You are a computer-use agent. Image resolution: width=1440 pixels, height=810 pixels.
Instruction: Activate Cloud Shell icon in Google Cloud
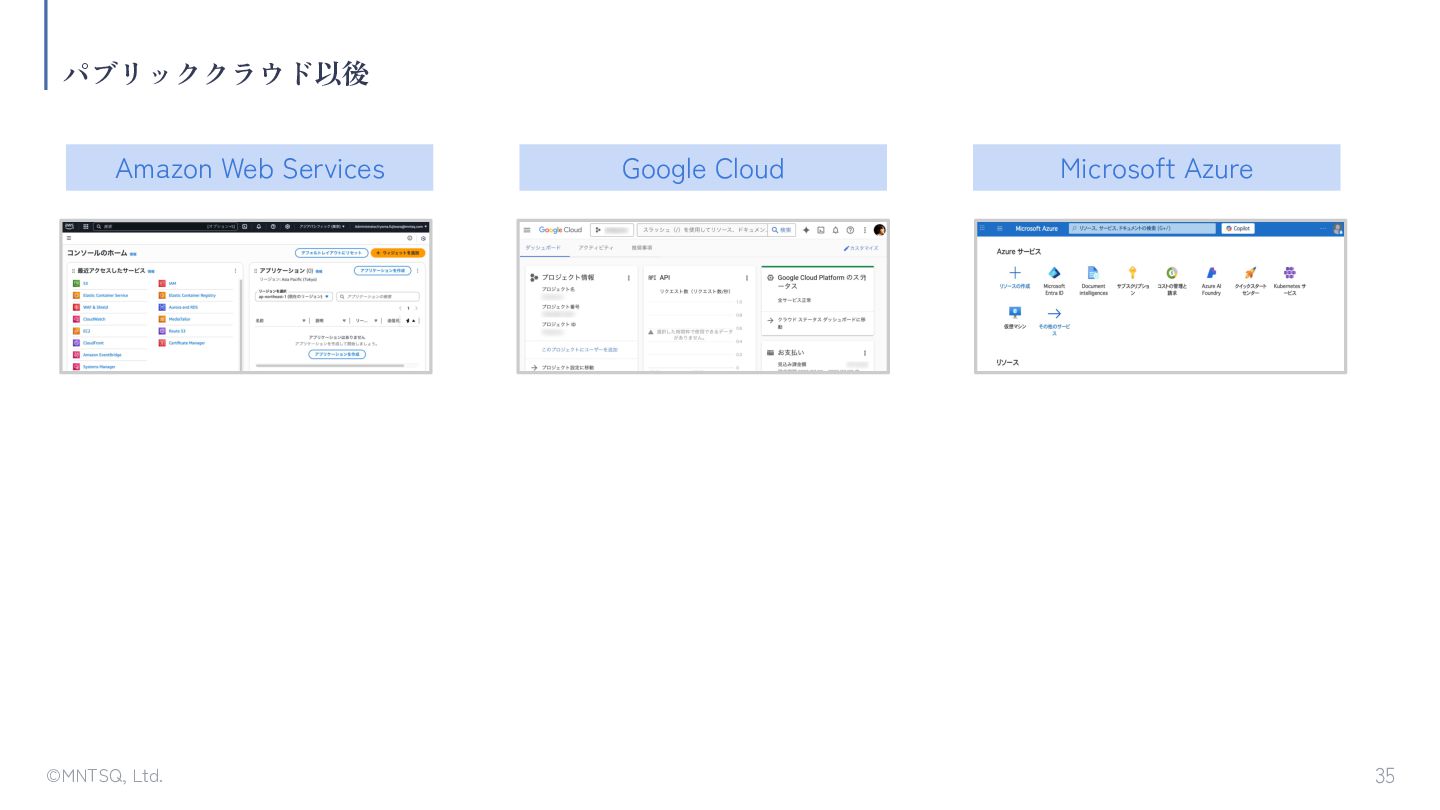click(821, 230)
